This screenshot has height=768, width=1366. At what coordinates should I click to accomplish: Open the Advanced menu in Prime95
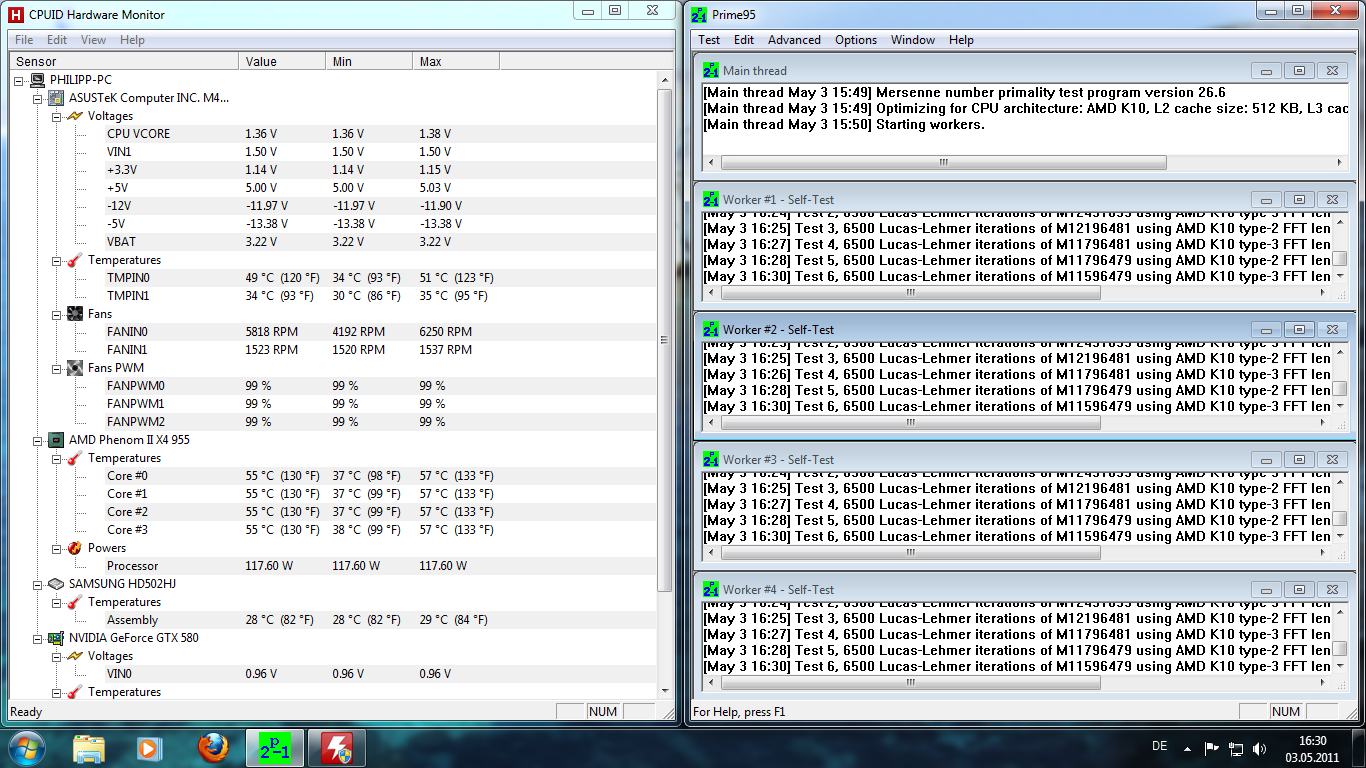[x=794, y=40]
